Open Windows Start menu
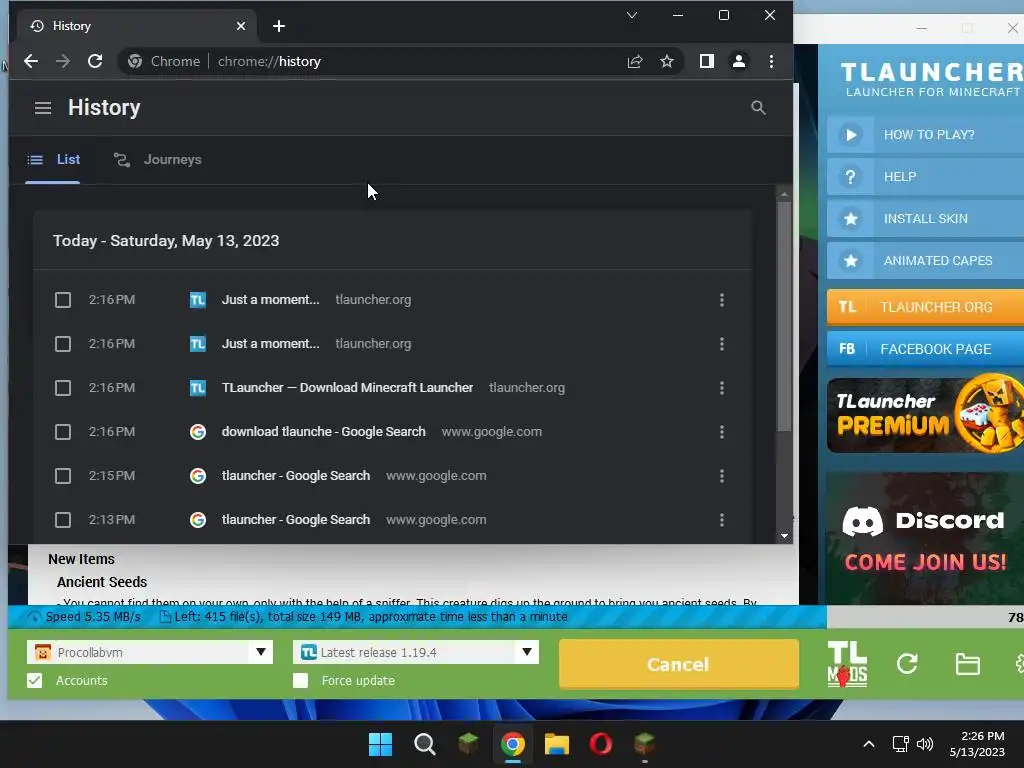1024x768 pixels. pos(380,744)
